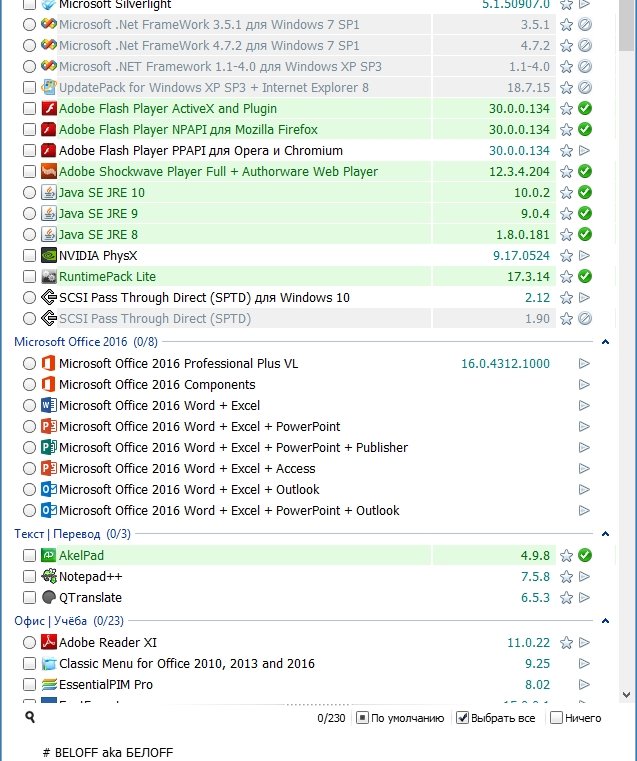Click the play arrow for Office 2016 Word + Excel + PowerPoint + Outlook
This screenshot has height=761, width=637.
click(x=585, y=510)
